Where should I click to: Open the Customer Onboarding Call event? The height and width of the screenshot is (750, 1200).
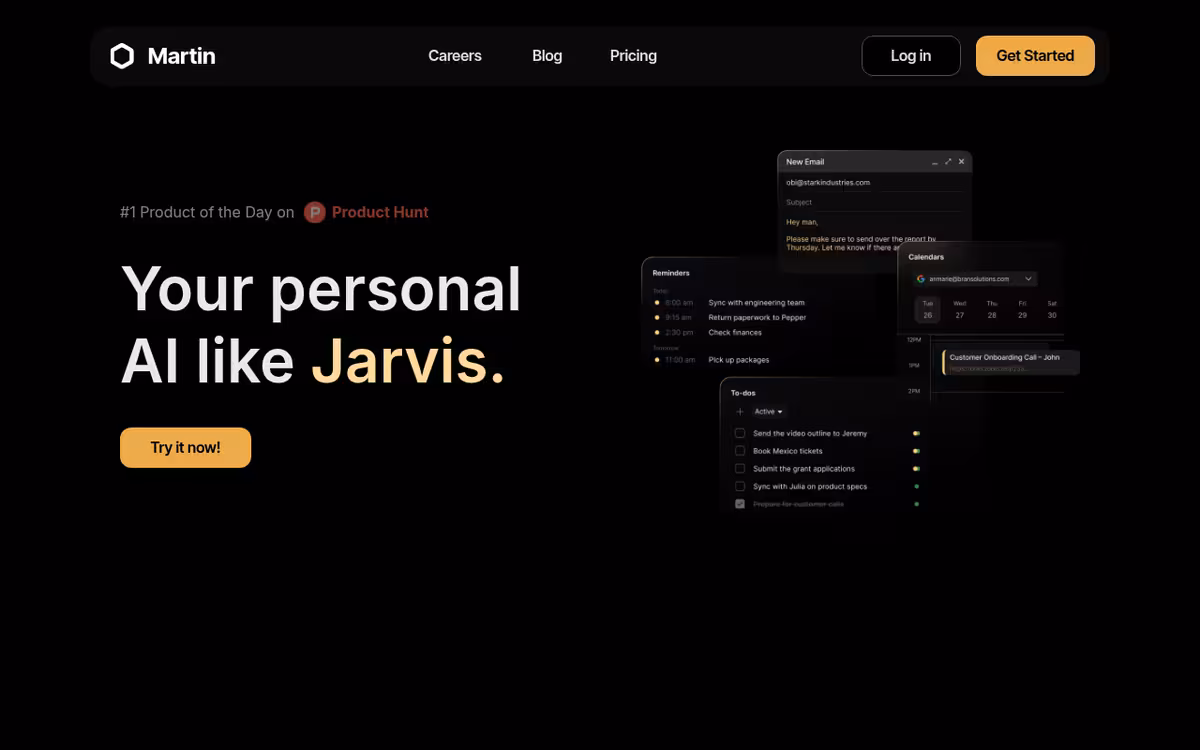pyautogui.click(x=1011, y=362)
